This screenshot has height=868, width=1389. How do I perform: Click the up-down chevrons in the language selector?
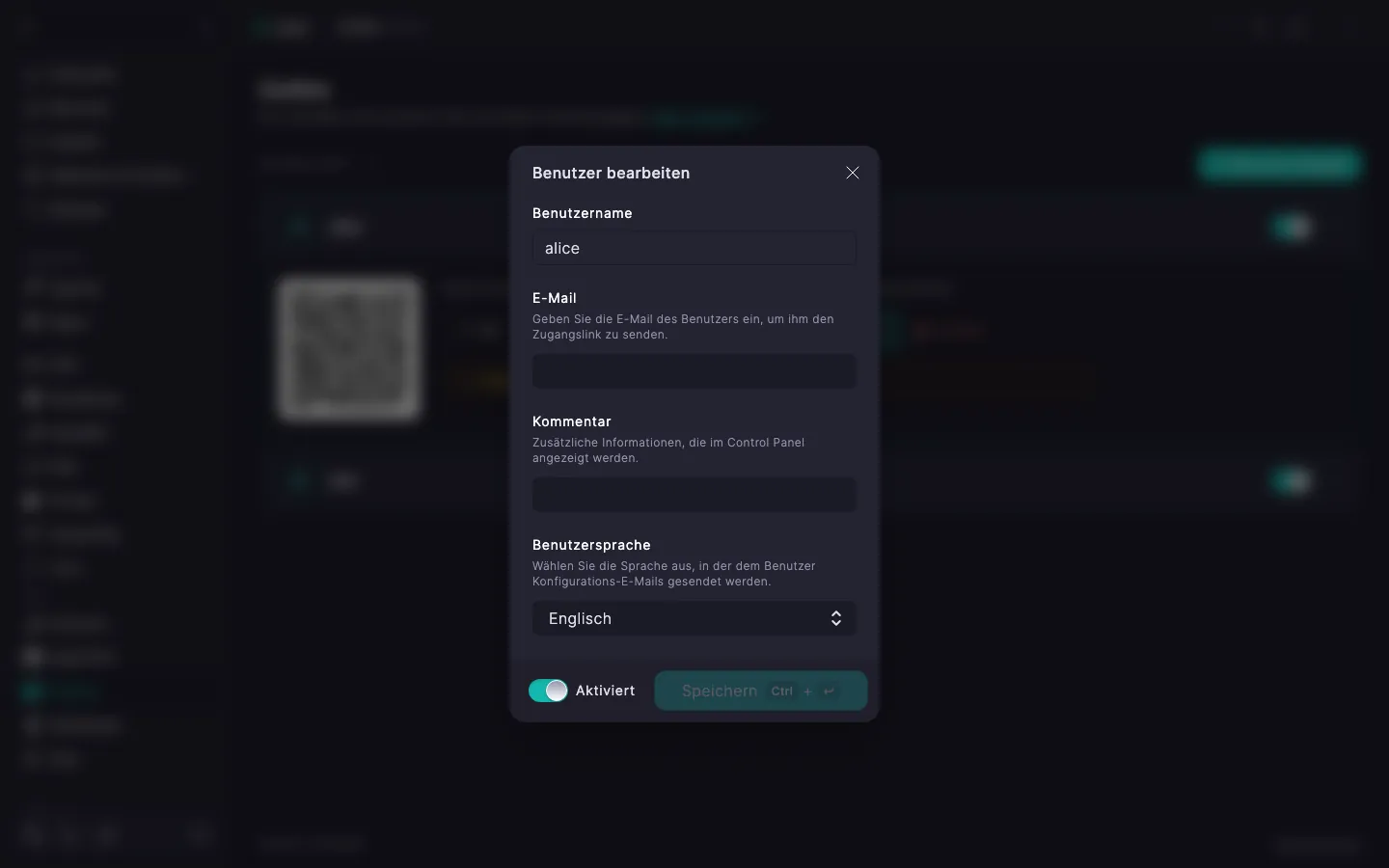836,618
